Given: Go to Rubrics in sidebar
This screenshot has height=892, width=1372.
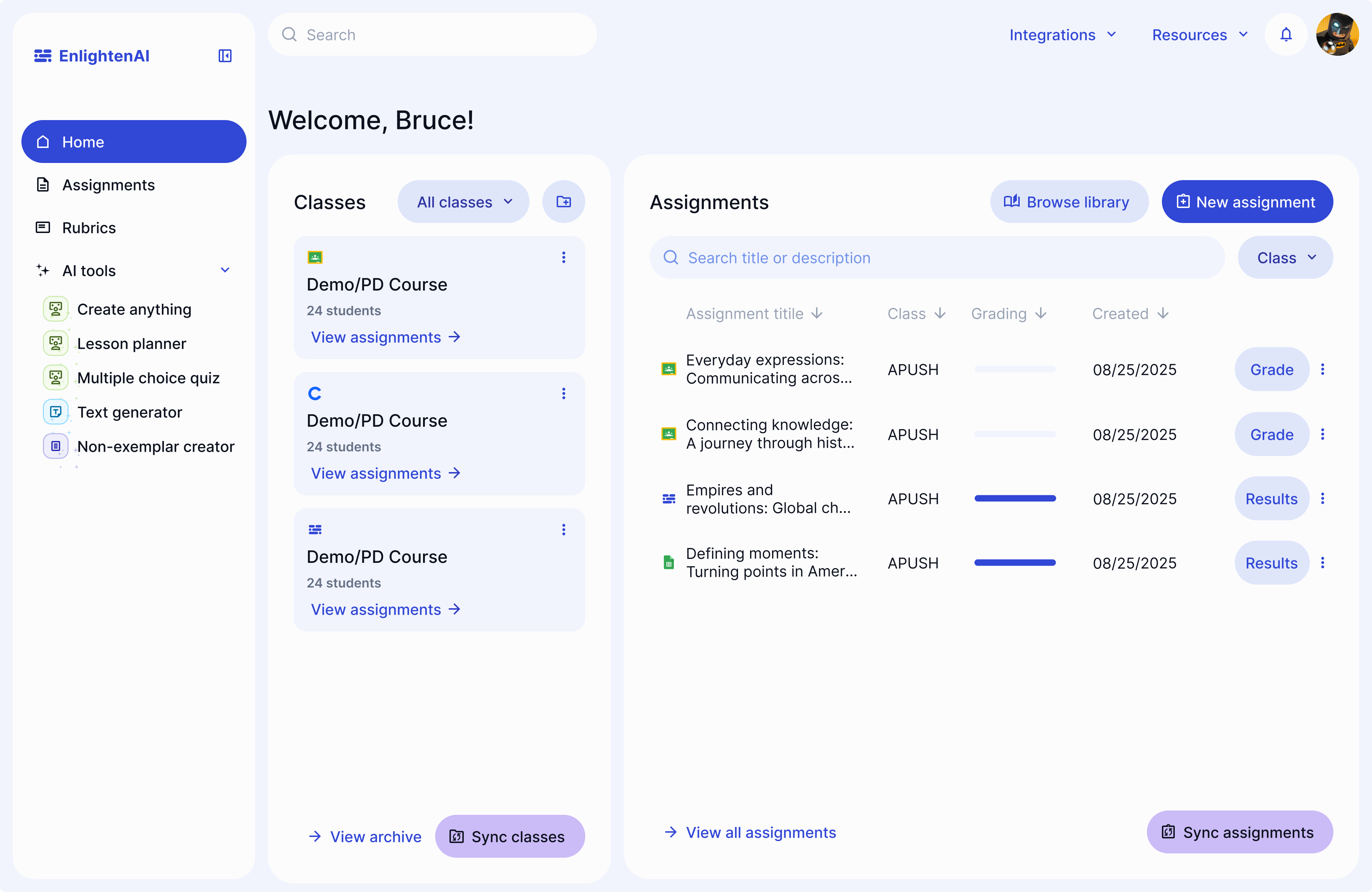Looking at the screenshot, I should [x=89, y=228].
